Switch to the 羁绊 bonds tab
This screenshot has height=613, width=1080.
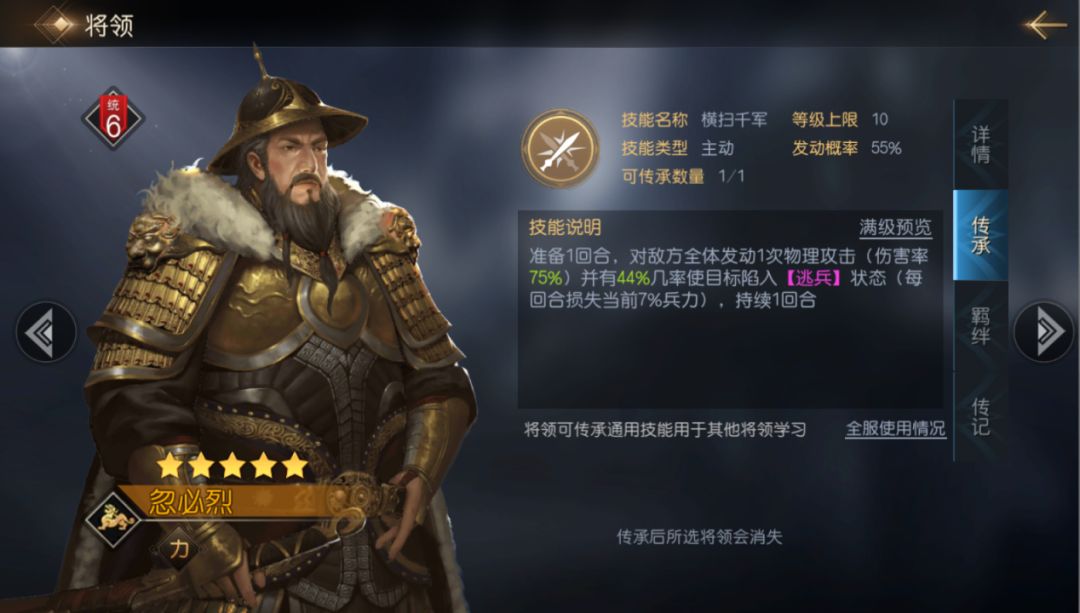click(x=980, y=326)
